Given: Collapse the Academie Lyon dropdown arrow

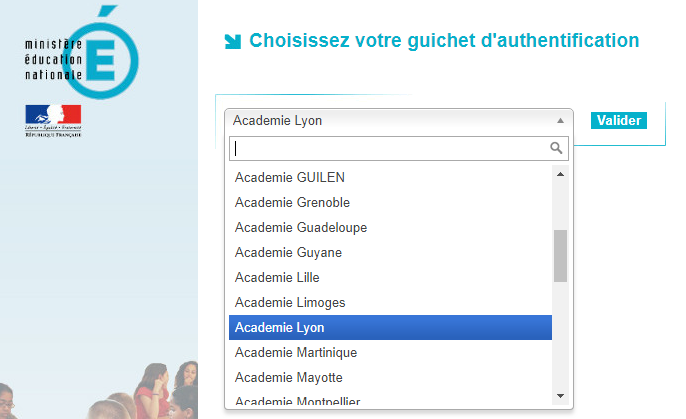Looking at the screenshot, I should pos(560,121).
